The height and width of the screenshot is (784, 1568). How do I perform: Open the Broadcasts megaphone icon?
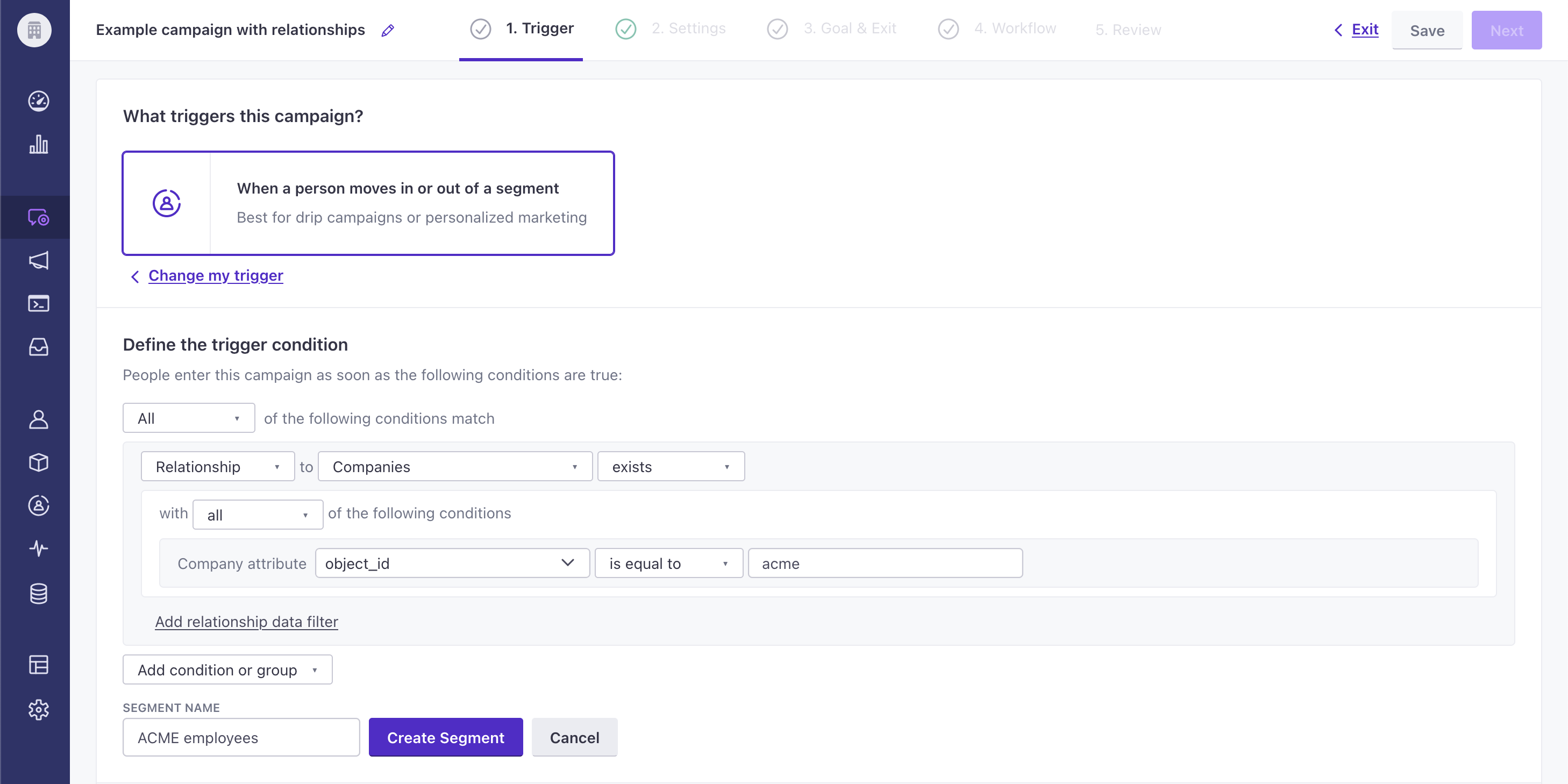(38, 260)
